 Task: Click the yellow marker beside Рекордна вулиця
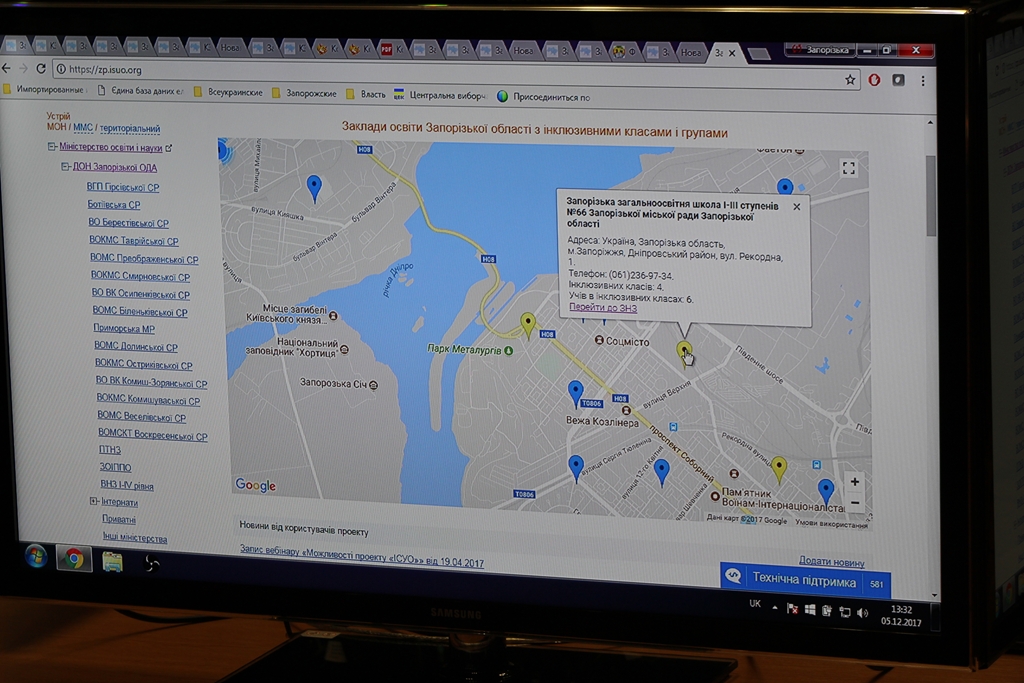778,468
